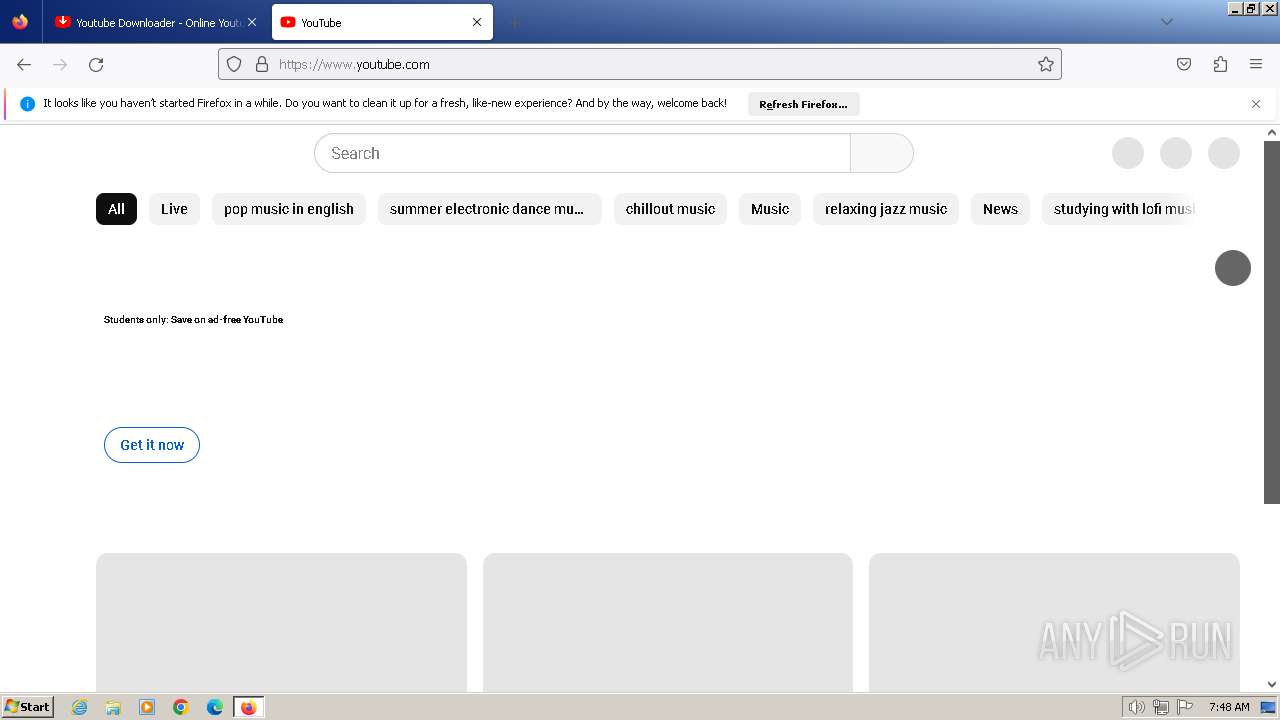The width and height of the screenshot is (1280, 720).
Task: Switch to the Youtube Downloader tab
Action: click(157, 22)
